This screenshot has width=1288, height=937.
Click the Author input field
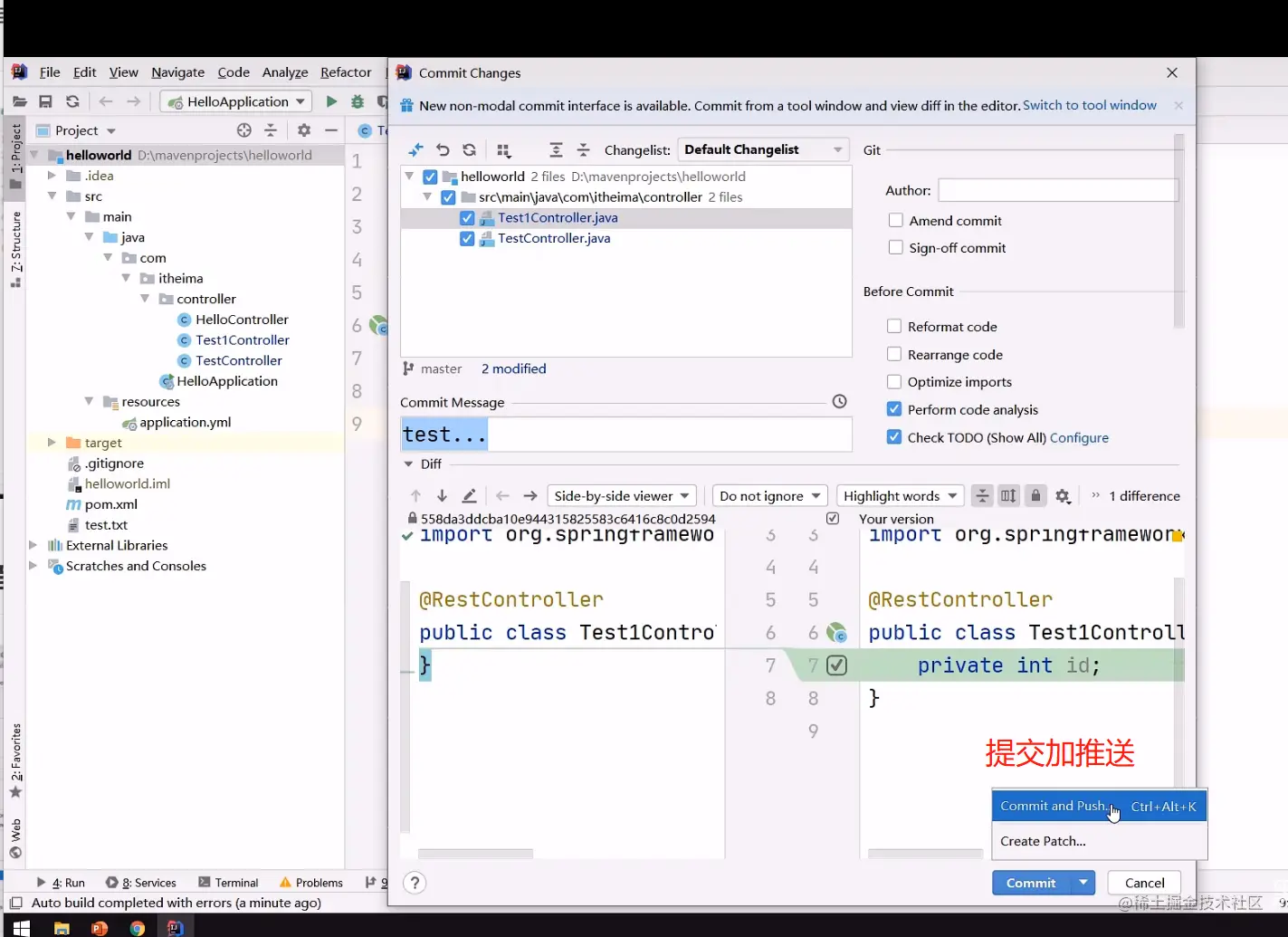point(1058,190)
